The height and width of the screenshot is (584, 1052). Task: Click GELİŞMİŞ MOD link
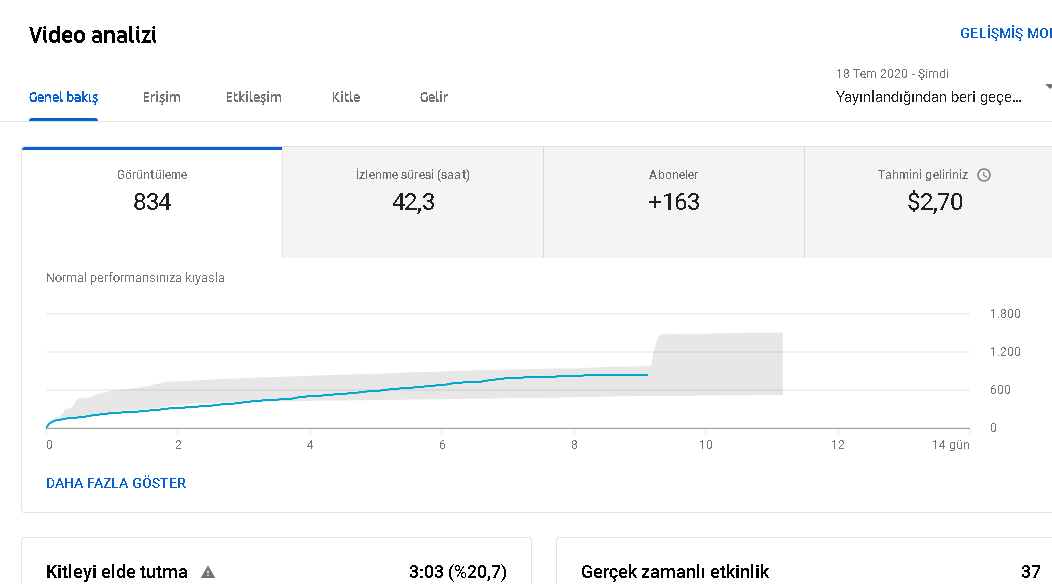click(1006, 34)
